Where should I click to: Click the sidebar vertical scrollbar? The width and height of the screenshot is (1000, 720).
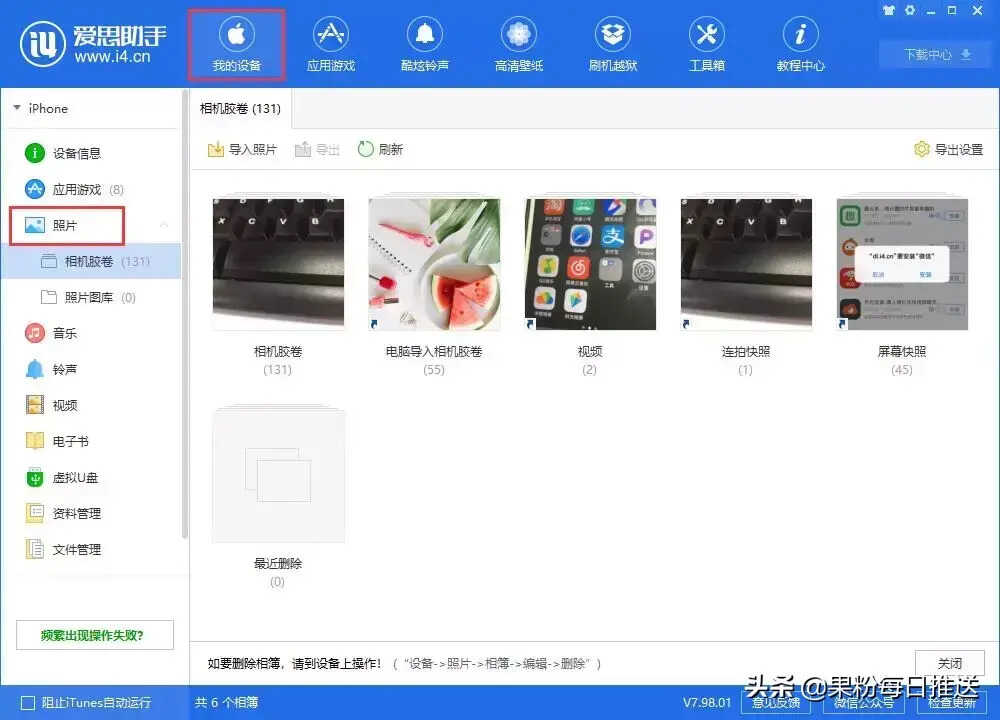click(185, 316)
